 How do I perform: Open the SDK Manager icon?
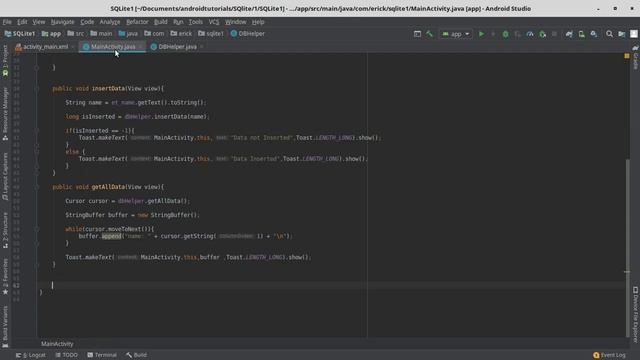click(594, 34)
